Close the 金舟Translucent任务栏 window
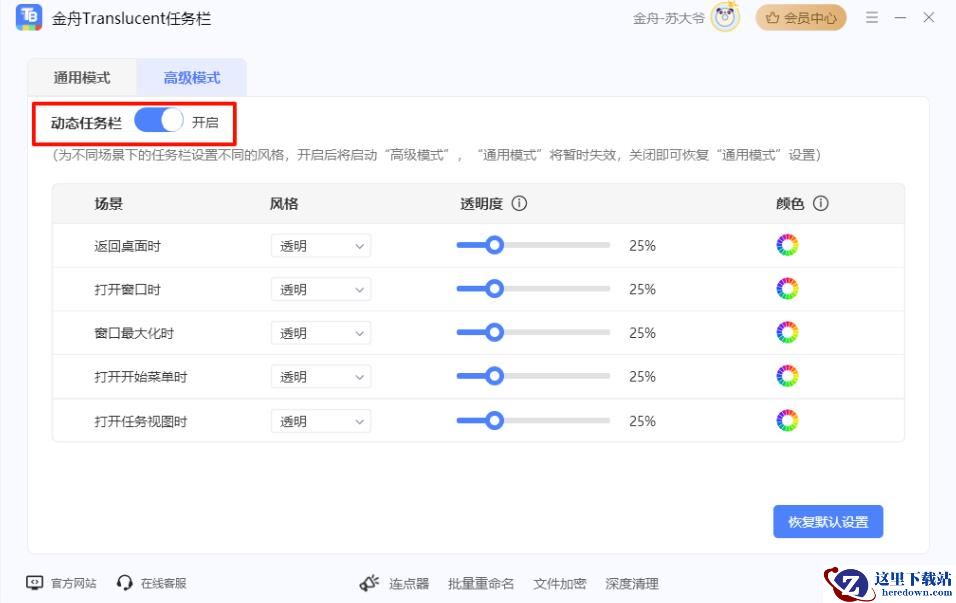This screenshot has height=603, width=956. point(929,18)
